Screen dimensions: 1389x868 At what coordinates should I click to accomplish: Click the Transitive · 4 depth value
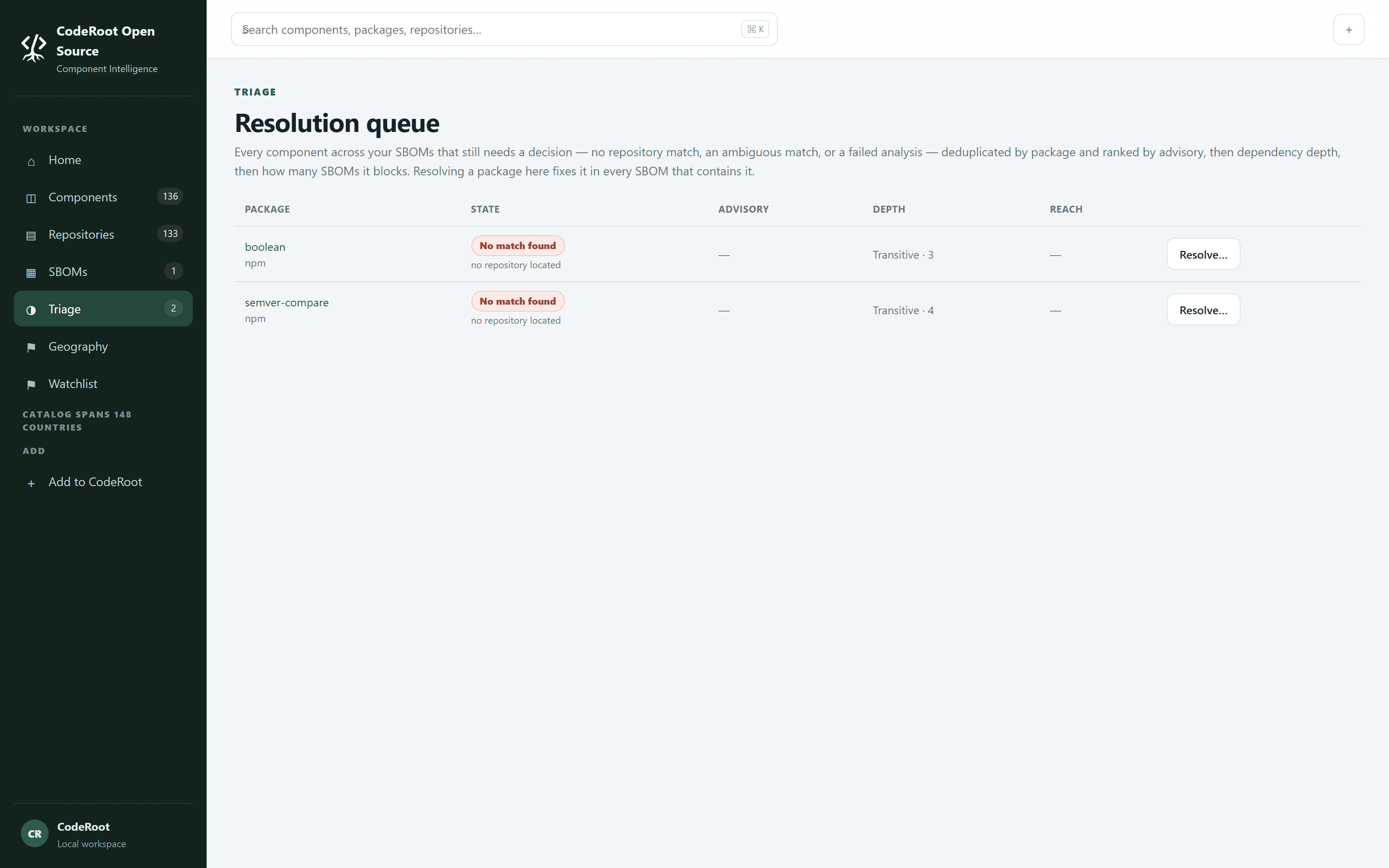point(903,311)
